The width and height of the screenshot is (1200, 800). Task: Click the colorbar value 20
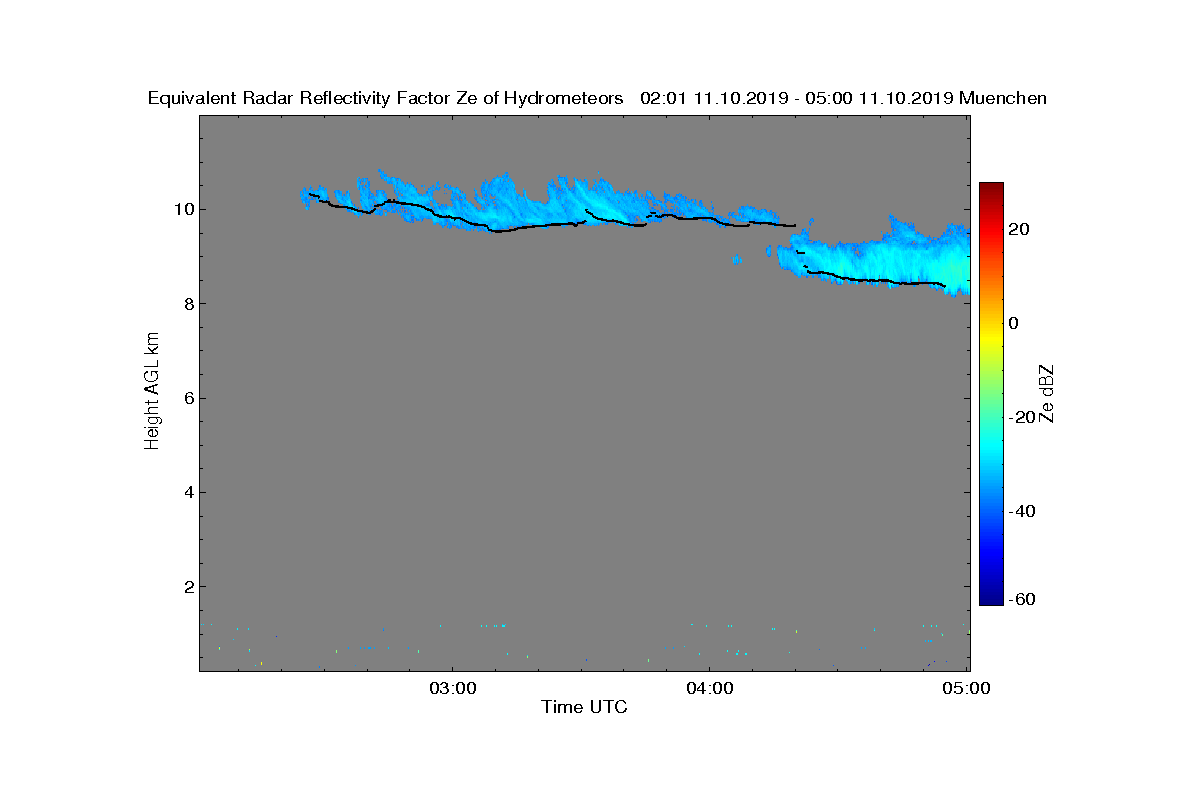click(x=1020, y=229)
